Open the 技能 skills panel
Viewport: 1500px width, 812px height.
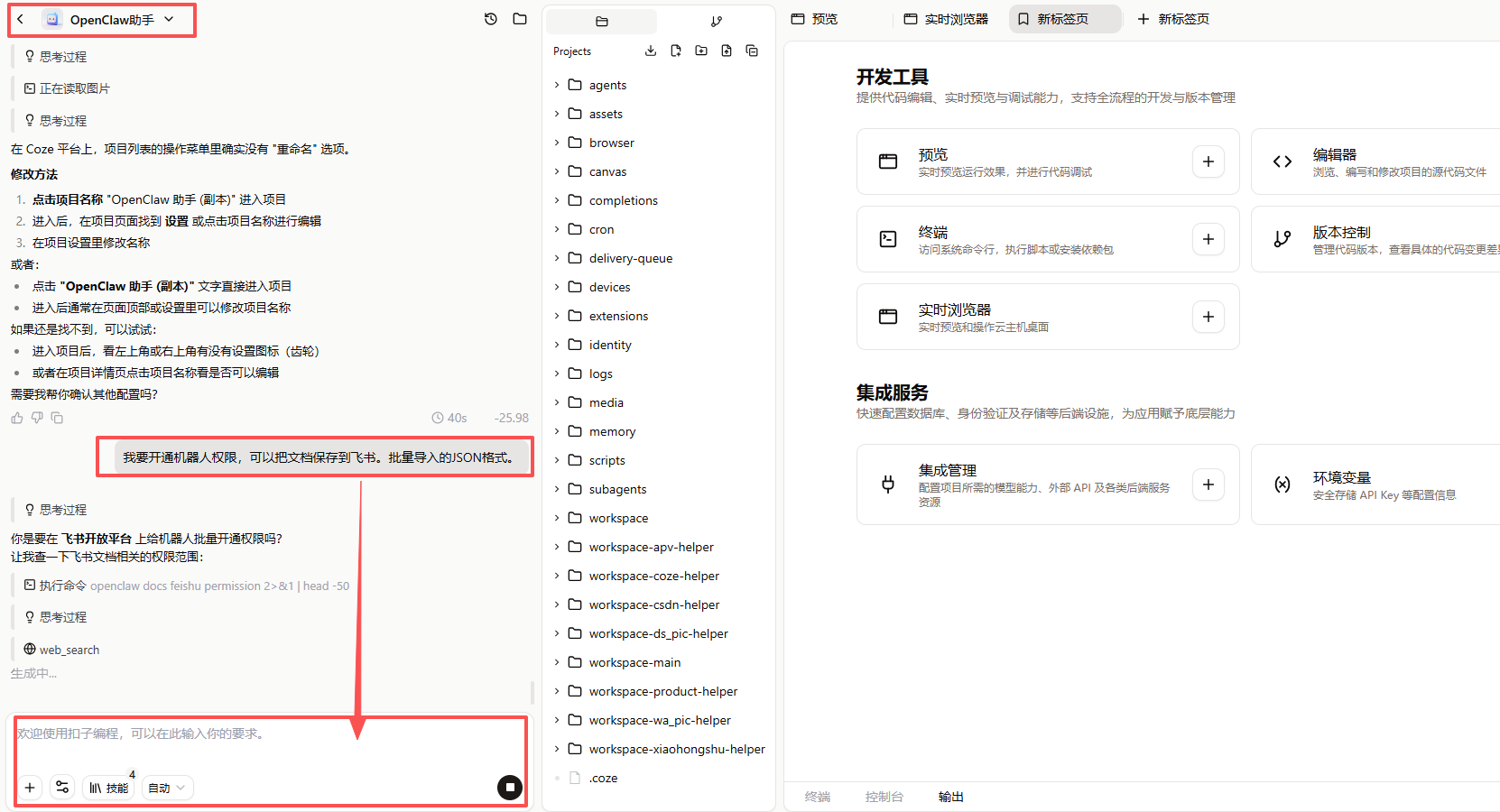[108, 787]
